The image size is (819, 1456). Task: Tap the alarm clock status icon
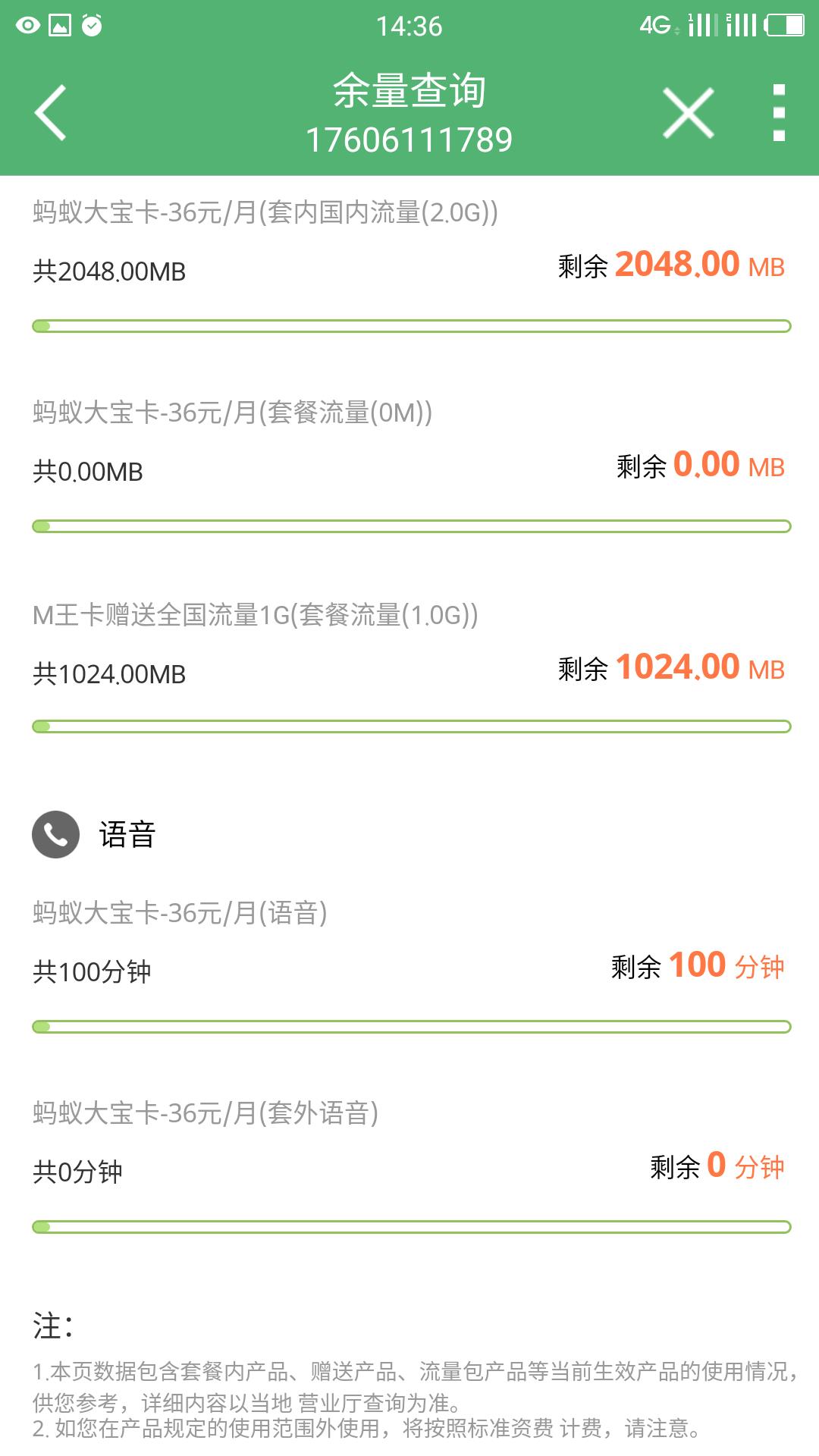[92, 26]
